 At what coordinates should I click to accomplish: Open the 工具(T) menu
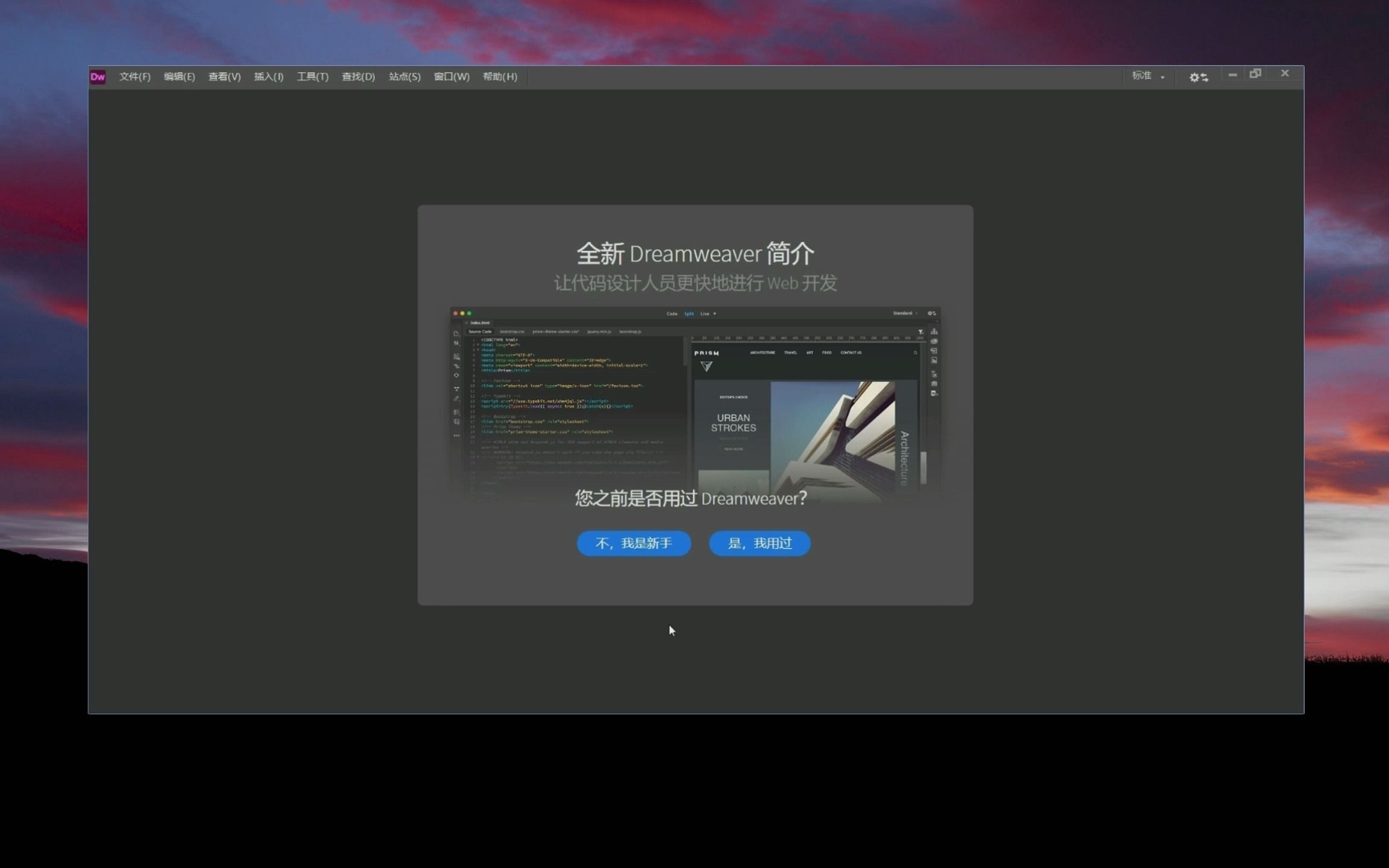(312, 77)
